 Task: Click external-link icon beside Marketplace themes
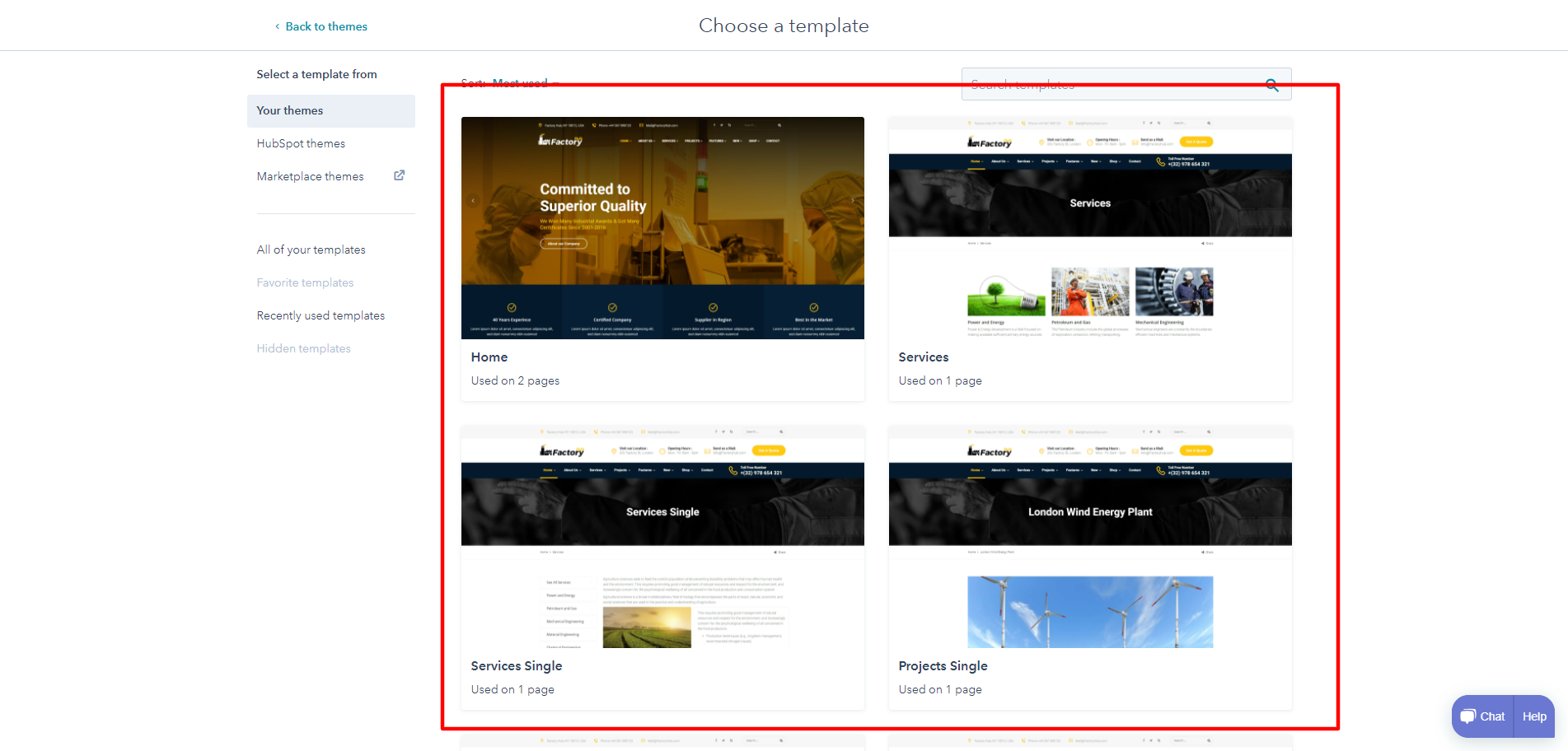click(x=399, y=175)
